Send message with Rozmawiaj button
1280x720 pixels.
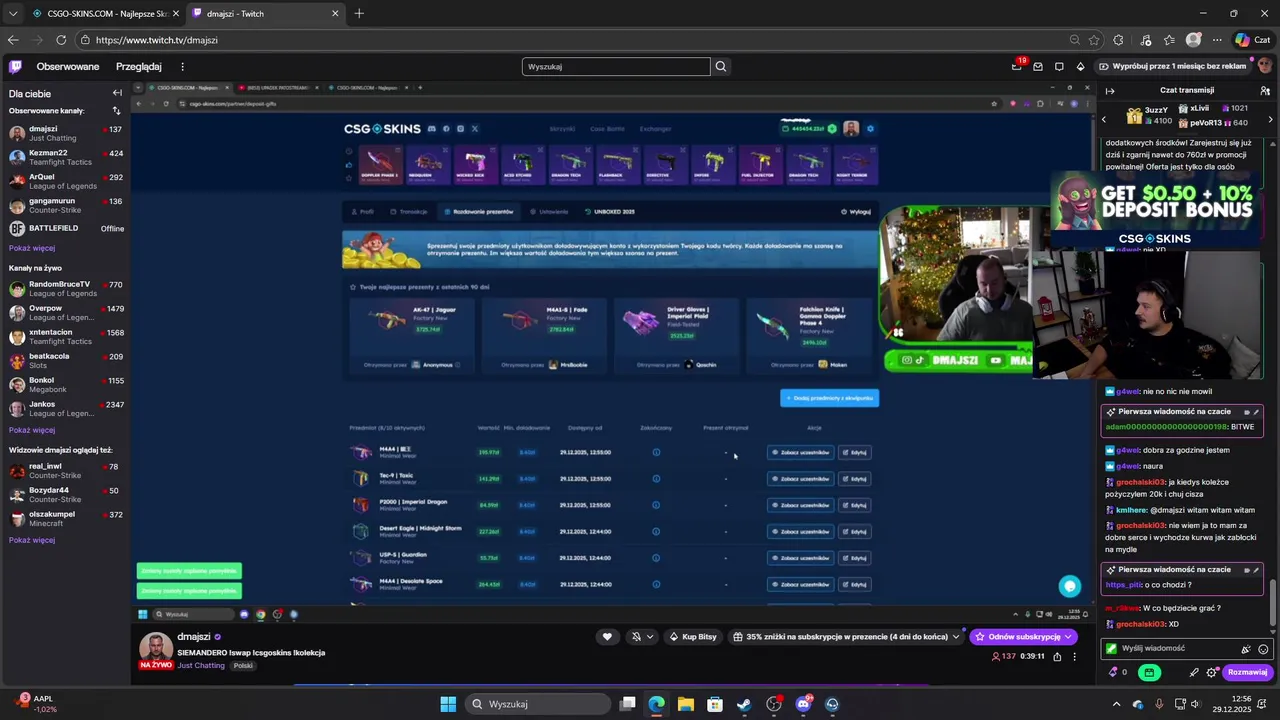[1247, 673]
